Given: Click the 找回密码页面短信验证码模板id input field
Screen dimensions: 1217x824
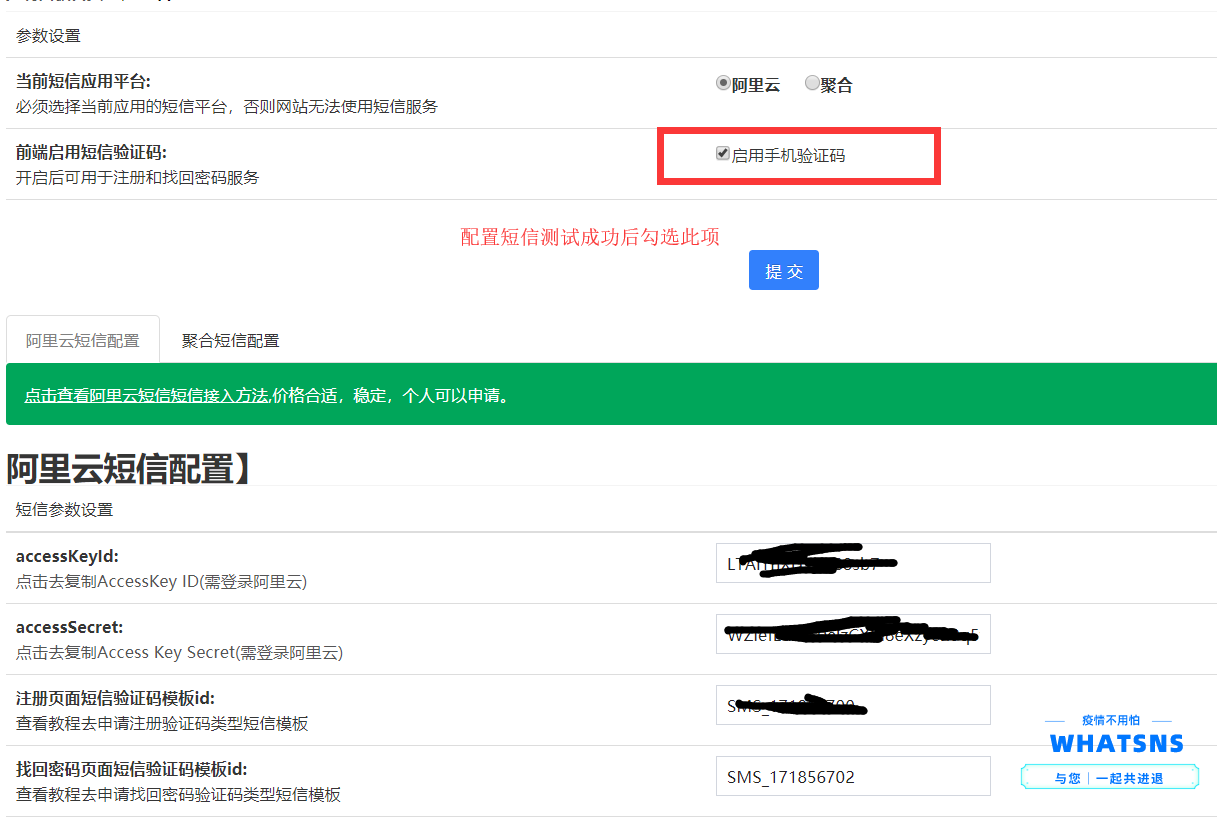Looking at the screenshot, I should pos(852,776).
